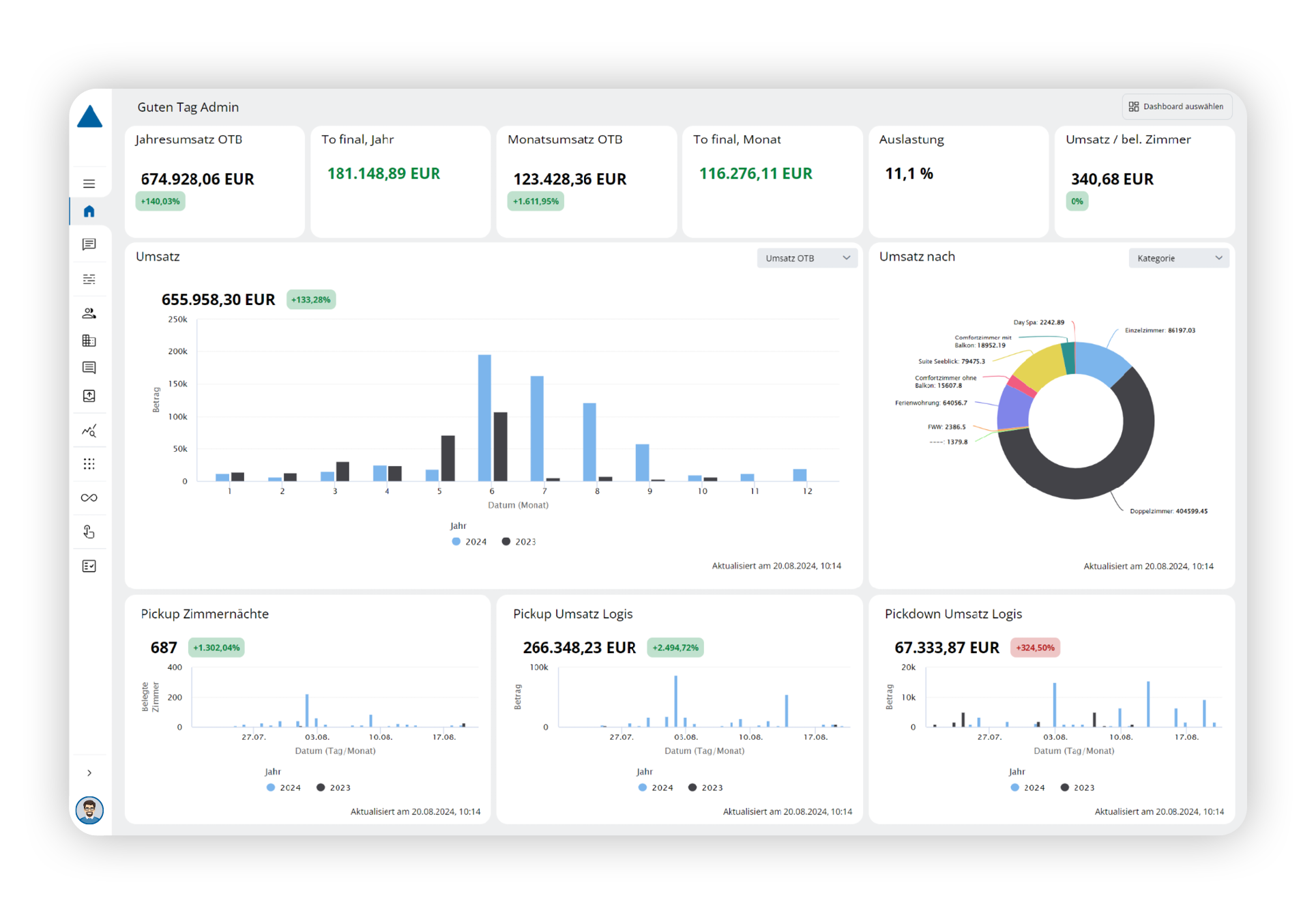The width and height of the screenshot is (1316, 924).
Task: Open the Kategorie dropdown
Action: [x=1178, y=258]
